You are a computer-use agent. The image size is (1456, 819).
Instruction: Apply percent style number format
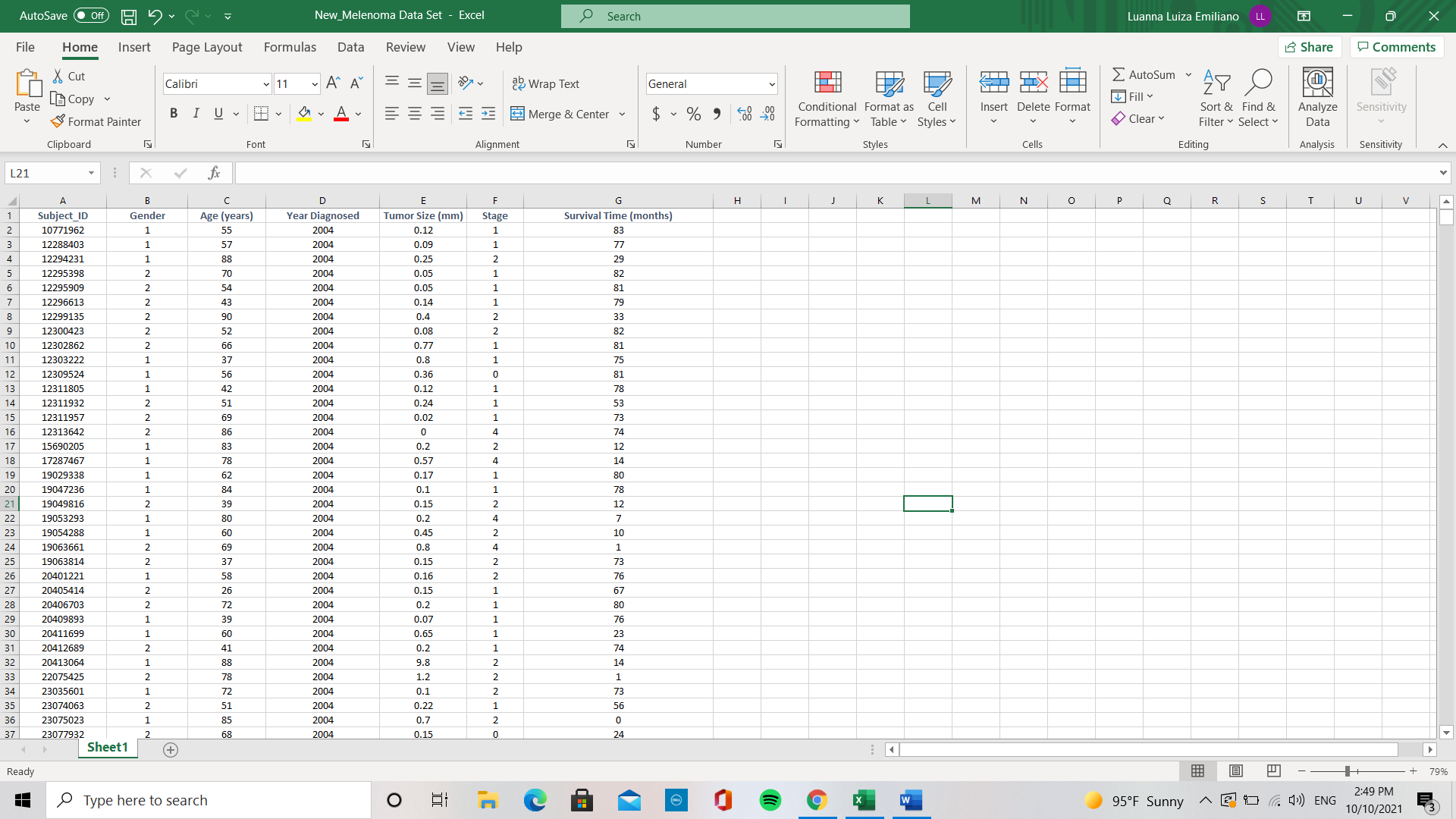pos(693,114)
